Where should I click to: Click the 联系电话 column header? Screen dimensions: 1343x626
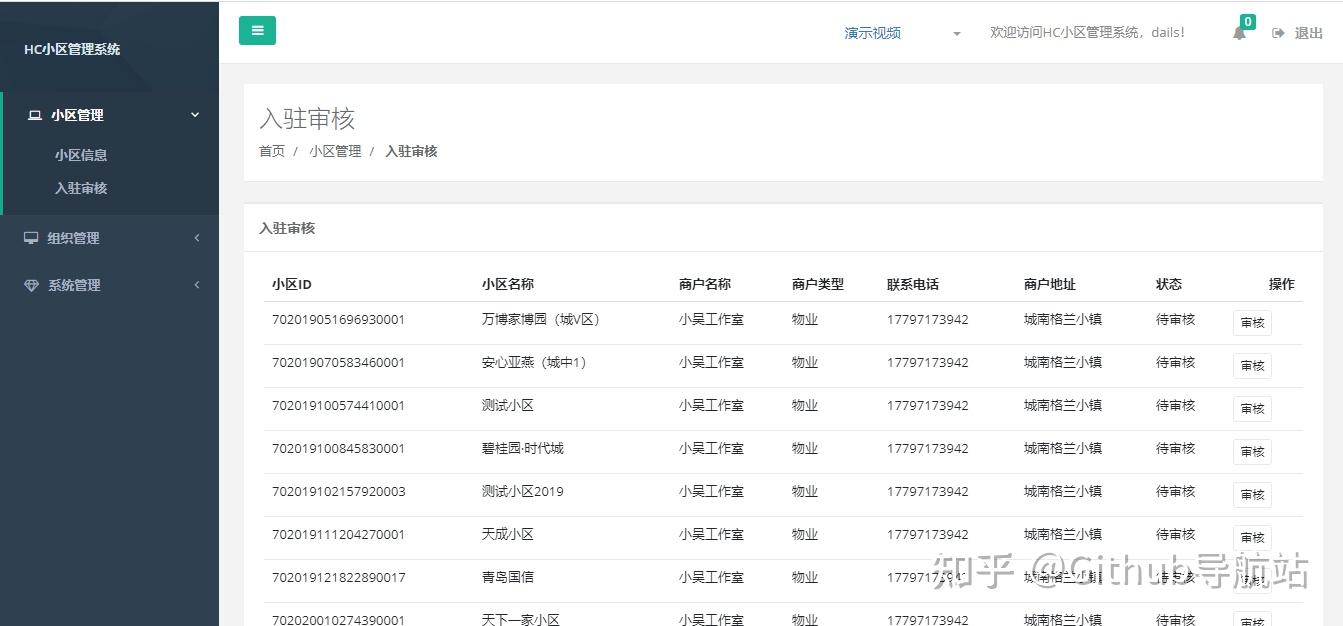tap(913, 284)
